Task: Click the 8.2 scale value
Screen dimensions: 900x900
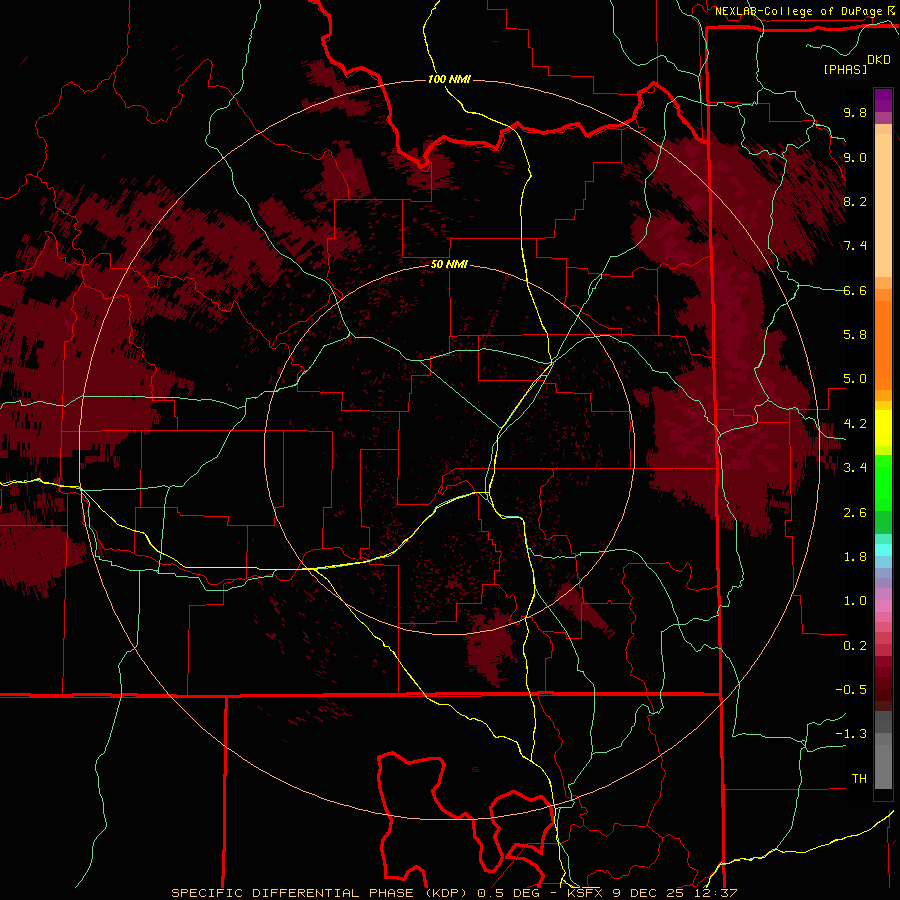Action: click(855, 201)
